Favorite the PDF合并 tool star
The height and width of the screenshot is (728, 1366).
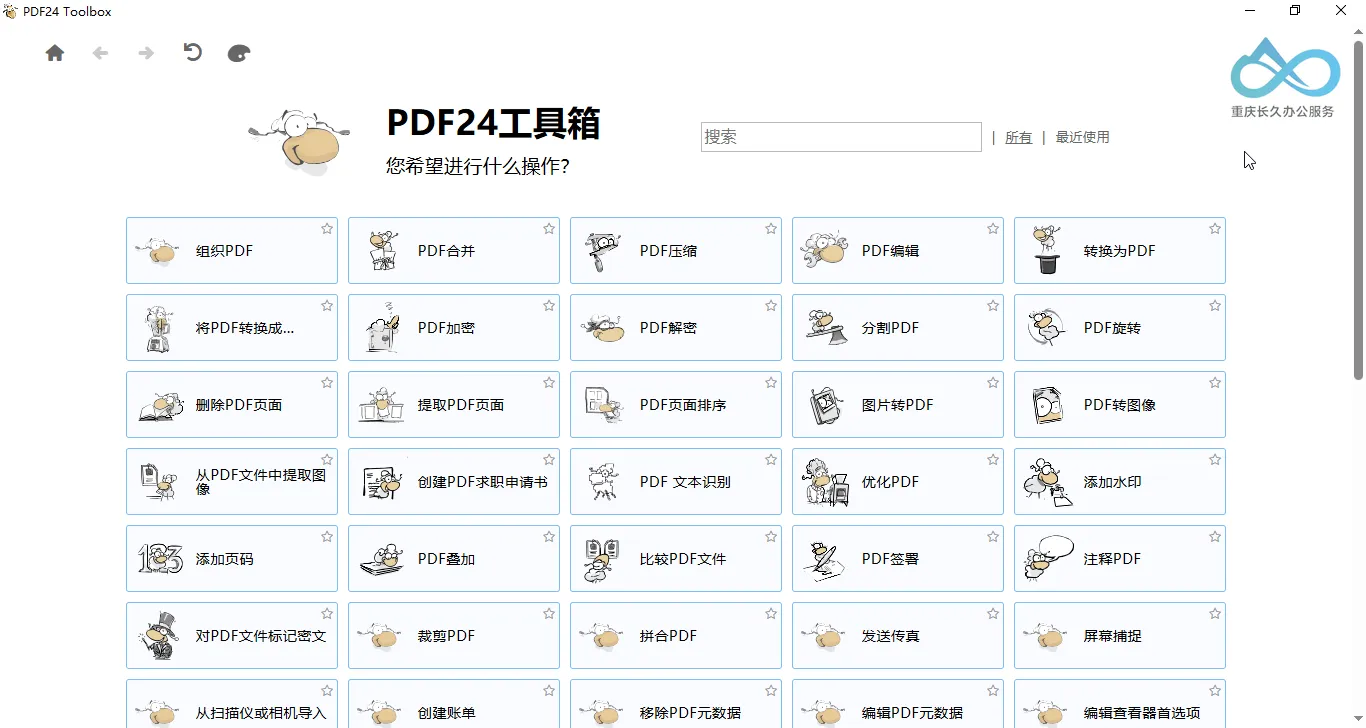click(549, 229)
